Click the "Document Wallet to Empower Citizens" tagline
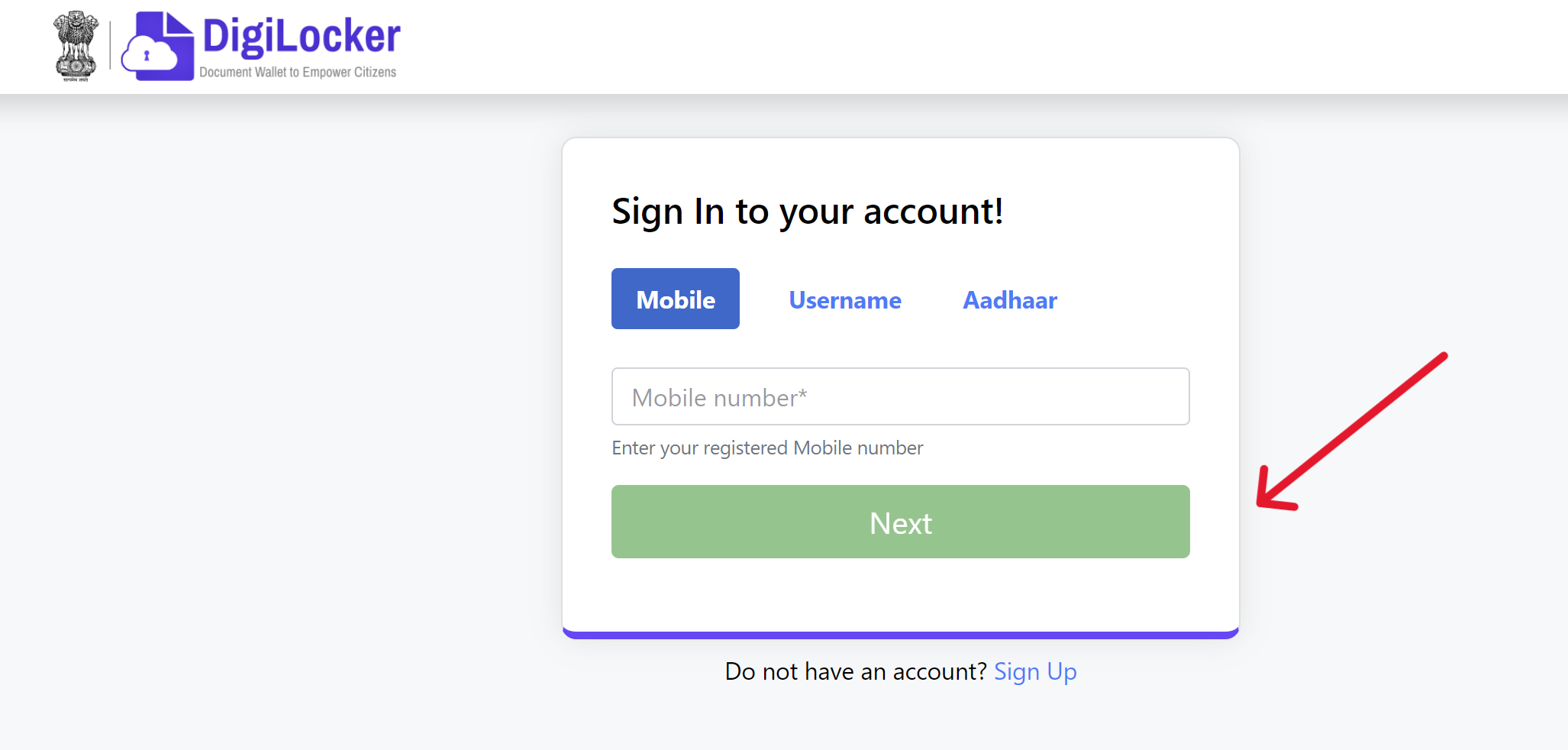The height and width of the screenshot is (750, 1568). [x=298, y=73]
